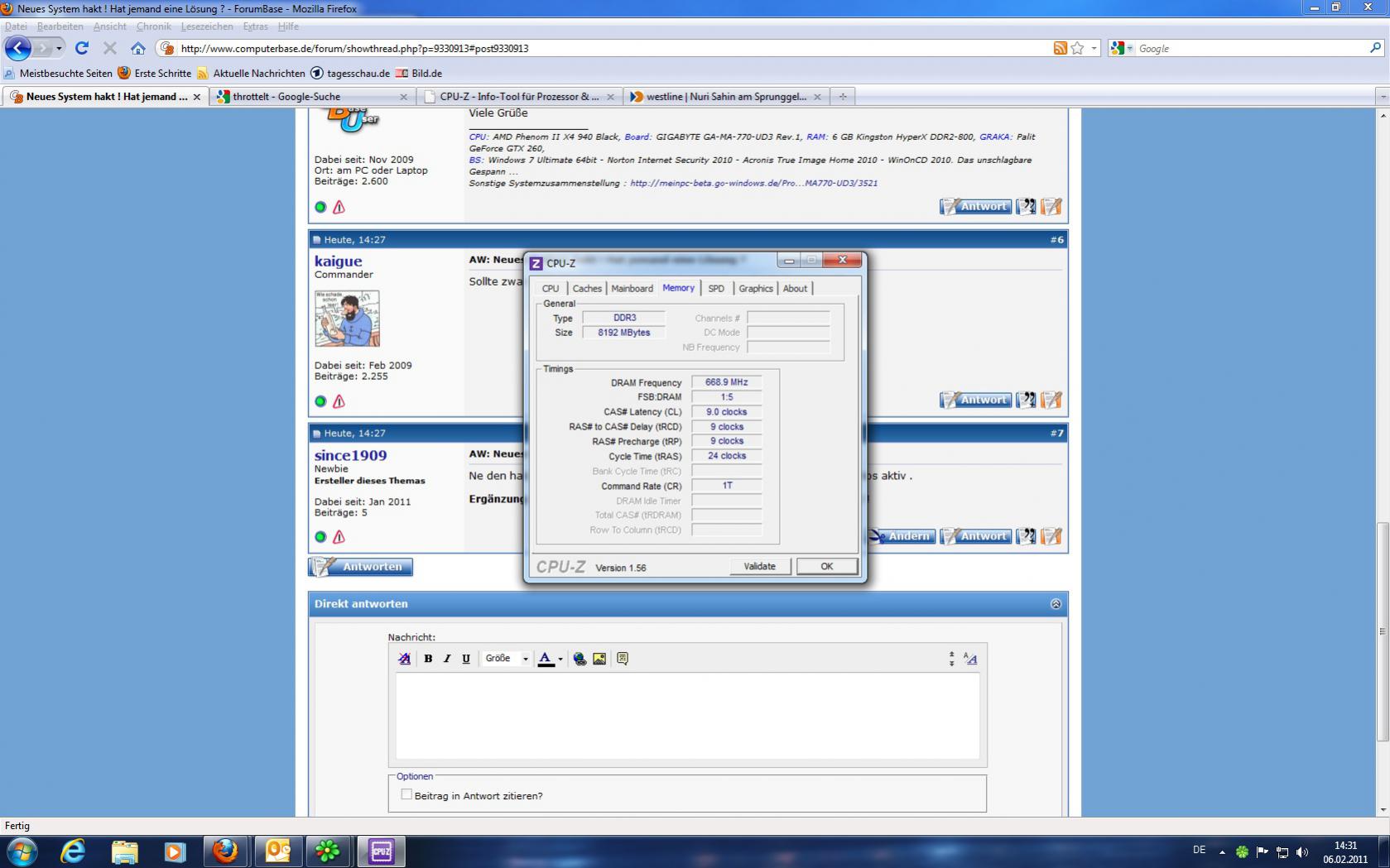Apply the black font color swatch

click(x=546, y=659)
